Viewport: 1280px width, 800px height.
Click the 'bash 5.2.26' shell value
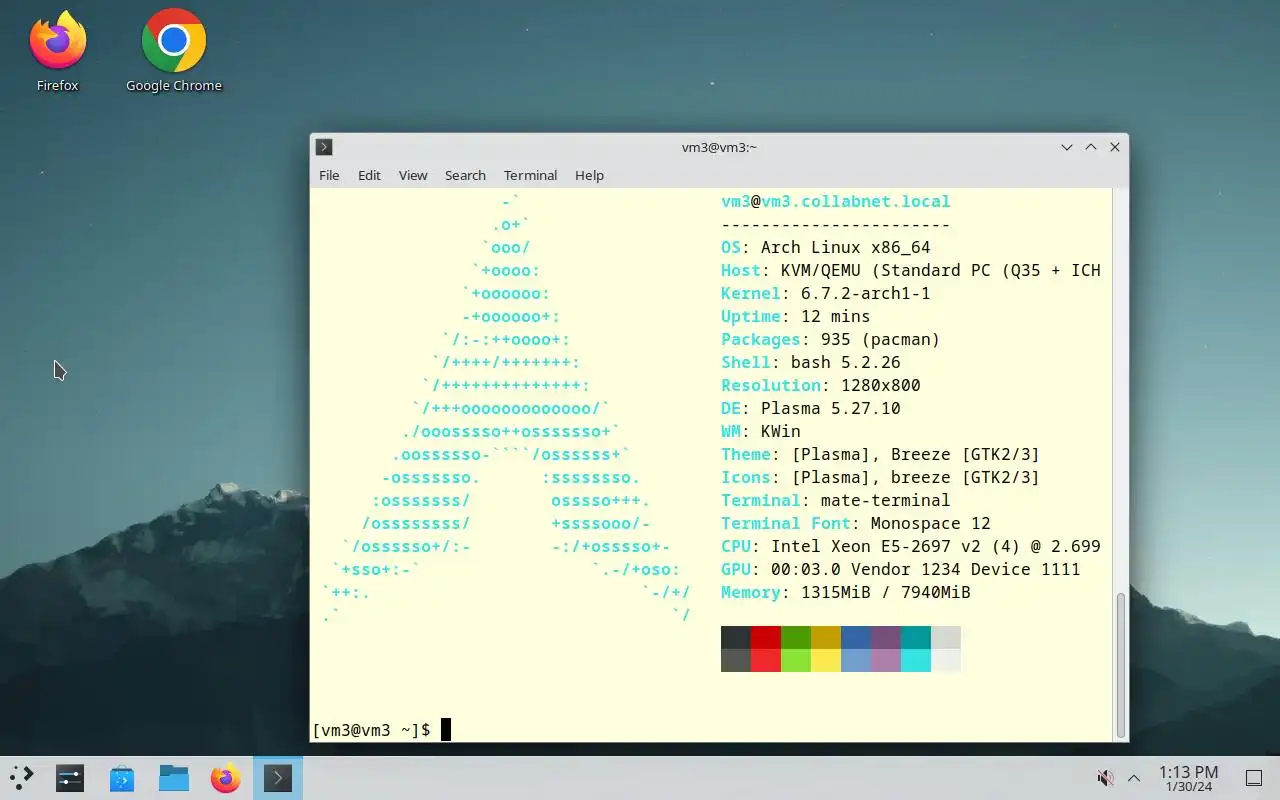pyautogui.click(x=846, y=362)
